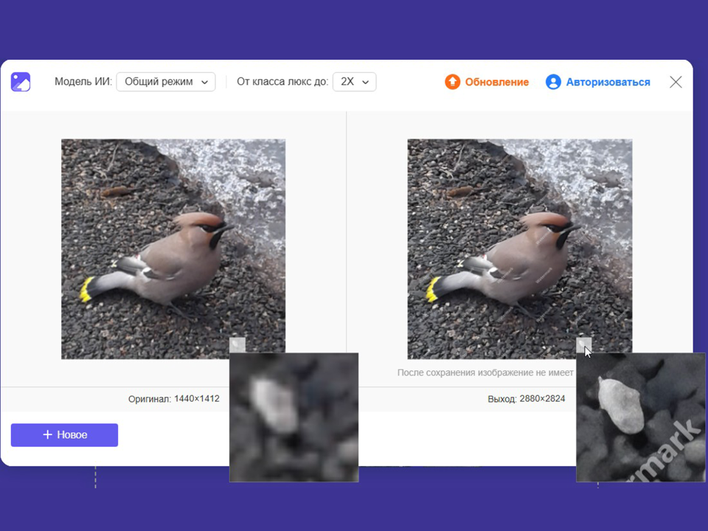Click the magnifier square on original image
This screenshot has height=531, width=708.
(238, 345)
